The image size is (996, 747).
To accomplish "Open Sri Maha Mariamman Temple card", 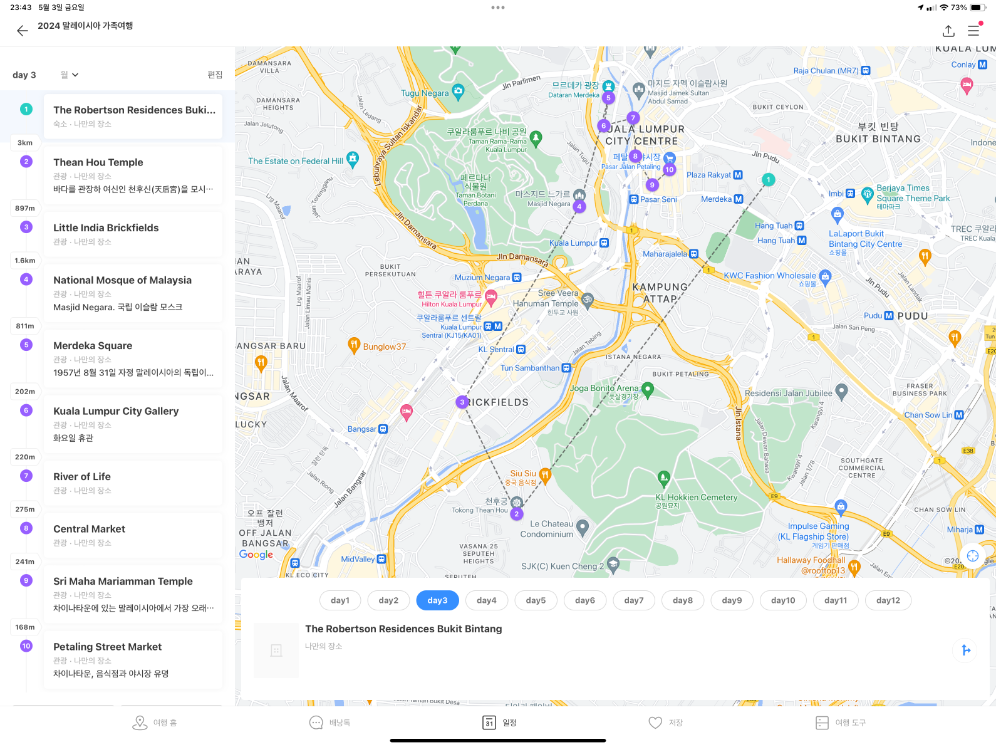I will tap(133, 594).
